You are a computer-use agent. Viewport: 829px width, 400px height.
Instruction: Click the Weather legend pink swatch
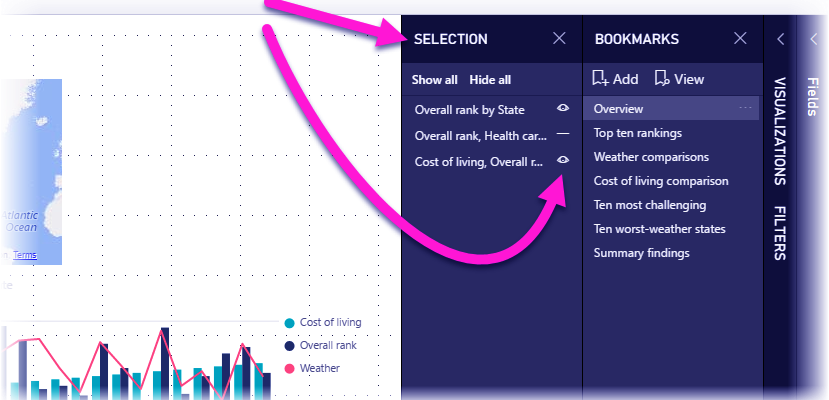pyautogui.click(x=290, y=369)
